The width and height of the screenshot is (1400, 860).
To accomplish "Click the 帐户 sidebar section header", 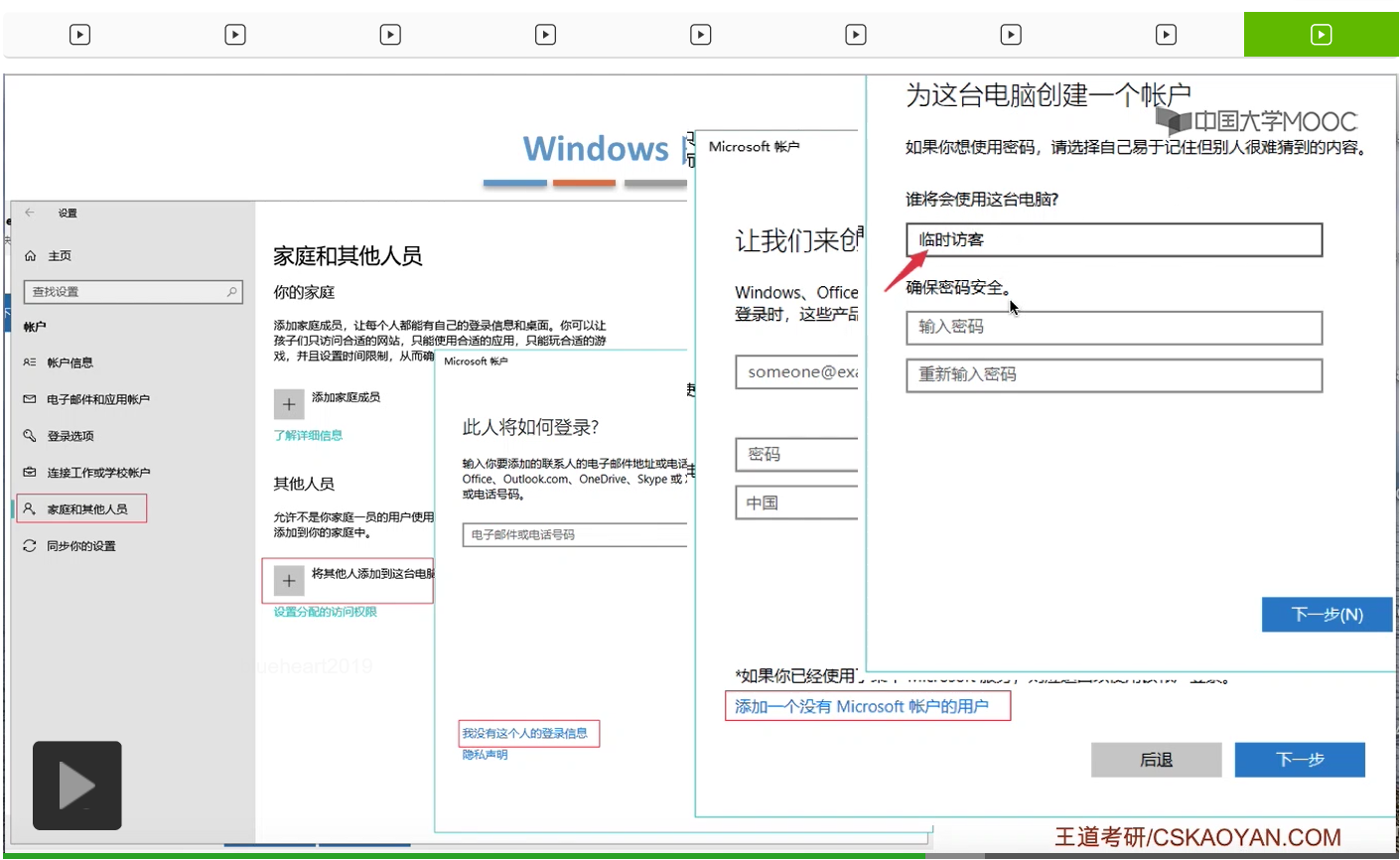I will pyautogui.click(x=35, y=327).
